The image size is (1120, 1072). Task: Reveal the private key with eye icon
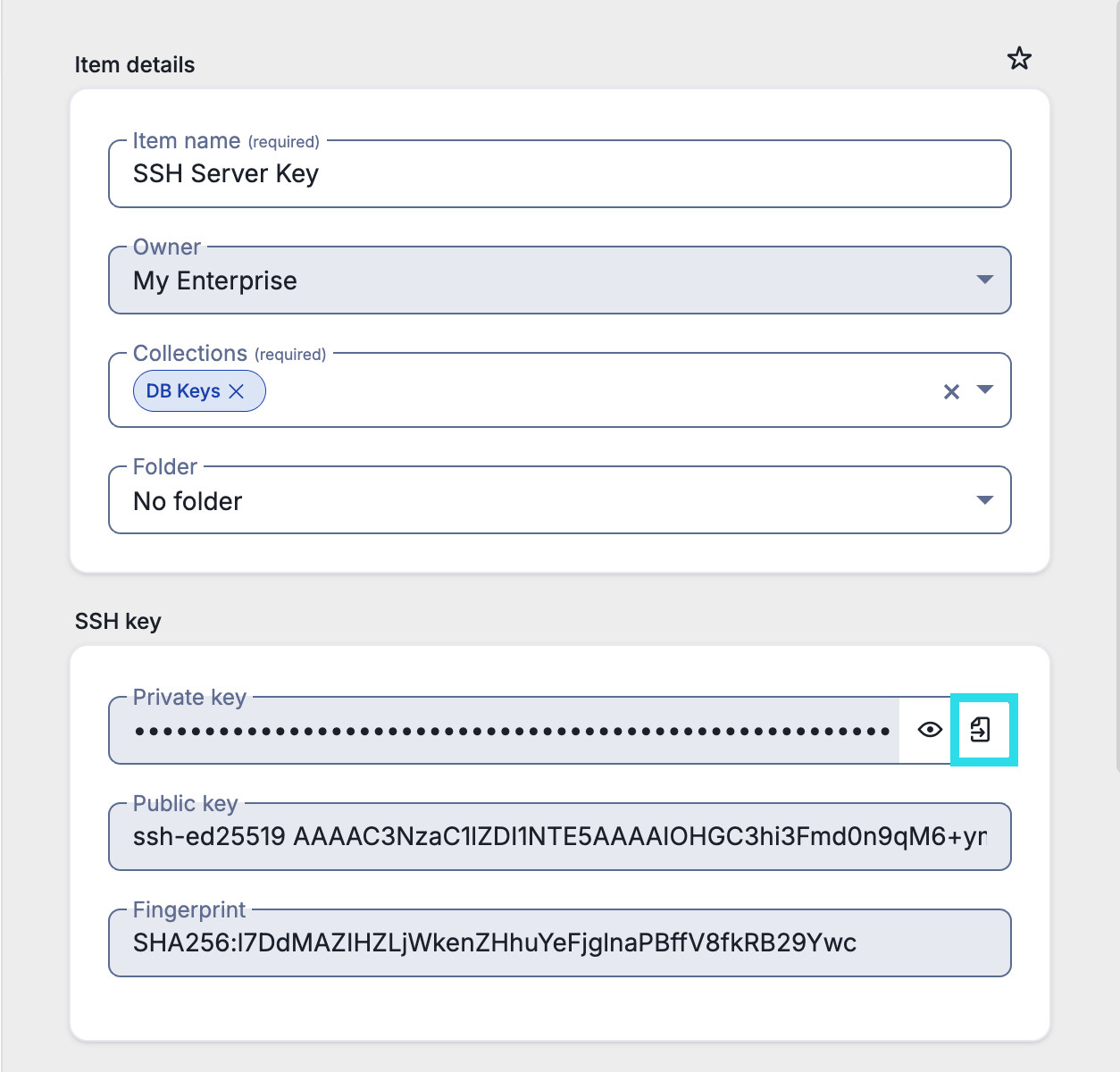coord(930,730)
